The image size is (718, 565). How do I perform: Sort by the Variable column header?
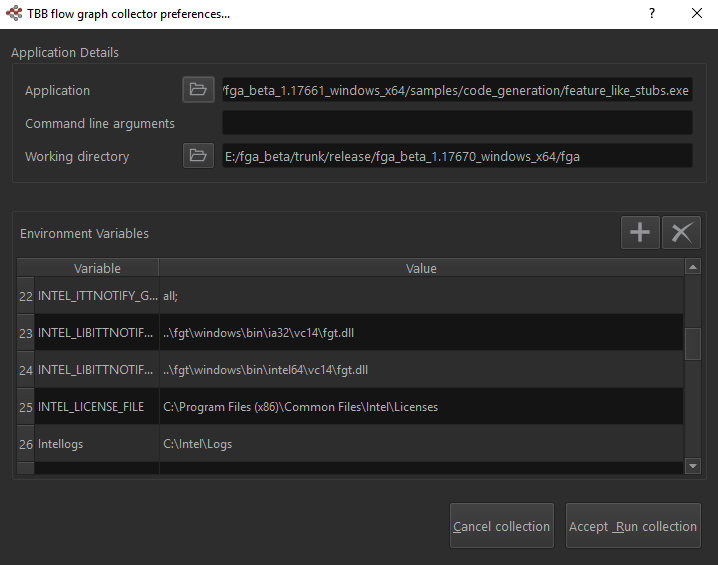(x=97, y=268)
